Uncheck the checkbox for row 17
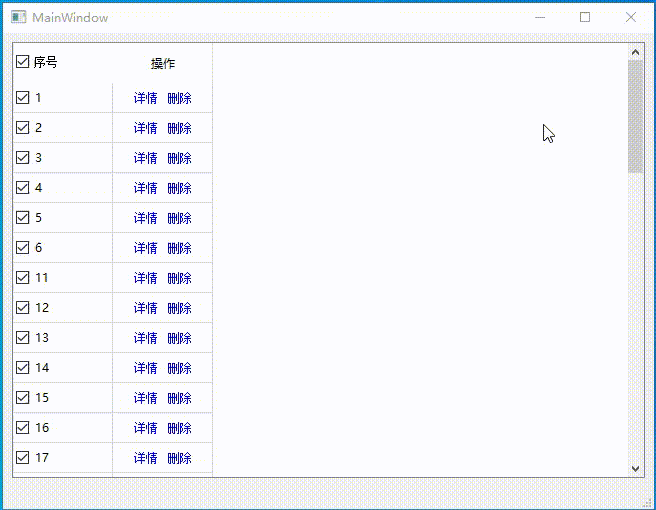This screenshot has width=656, height=510. click(23, 457)
